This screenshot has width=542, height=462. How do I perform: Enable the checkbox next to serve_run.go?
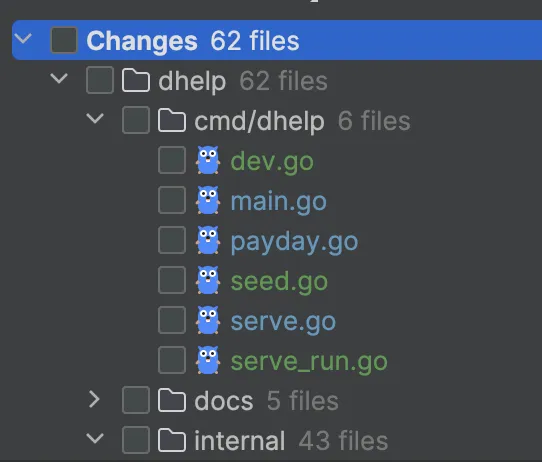172,361
